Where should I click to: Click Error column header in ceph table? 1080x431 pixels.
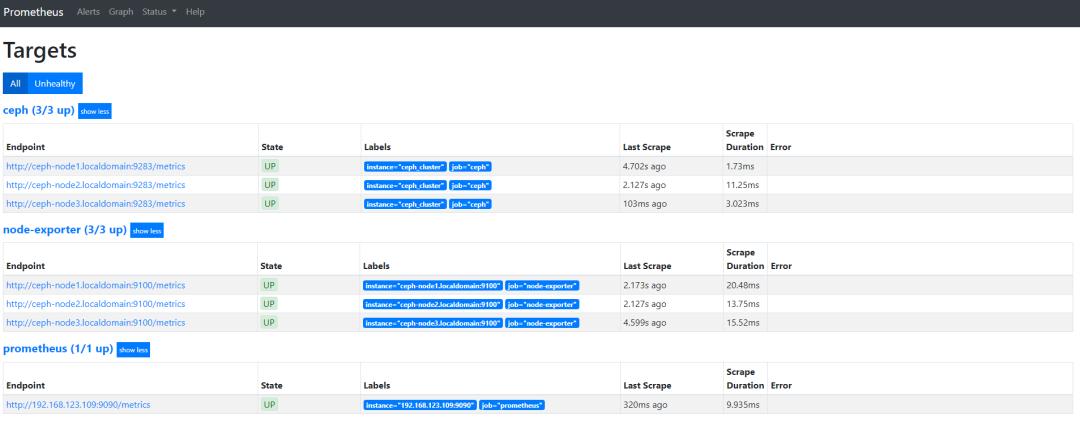click(781, 147)
